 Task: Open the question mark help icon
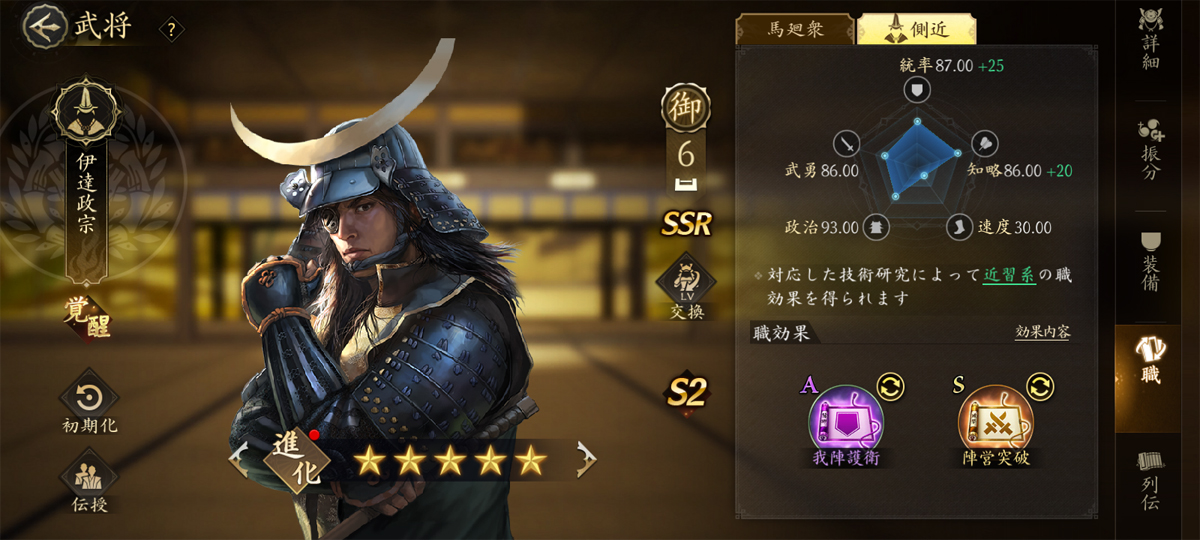171,30
